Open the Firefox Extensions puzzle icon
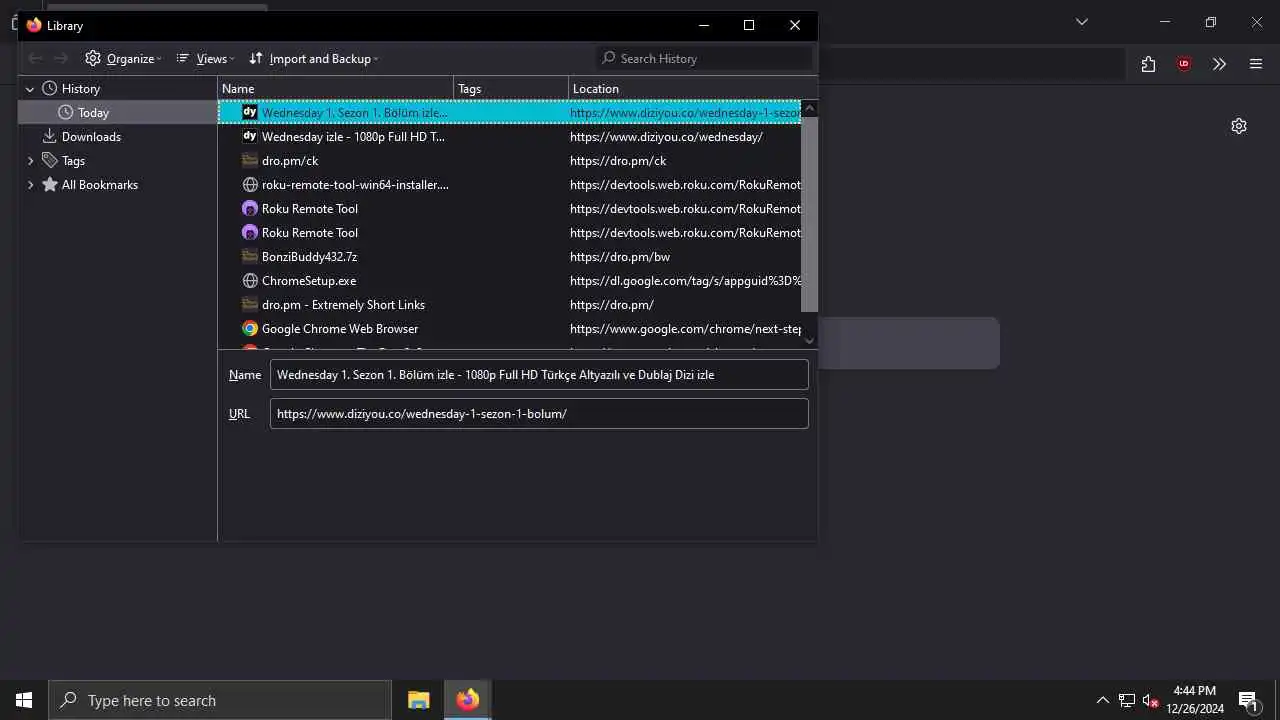The image size is (1280, 720). 1148,64
